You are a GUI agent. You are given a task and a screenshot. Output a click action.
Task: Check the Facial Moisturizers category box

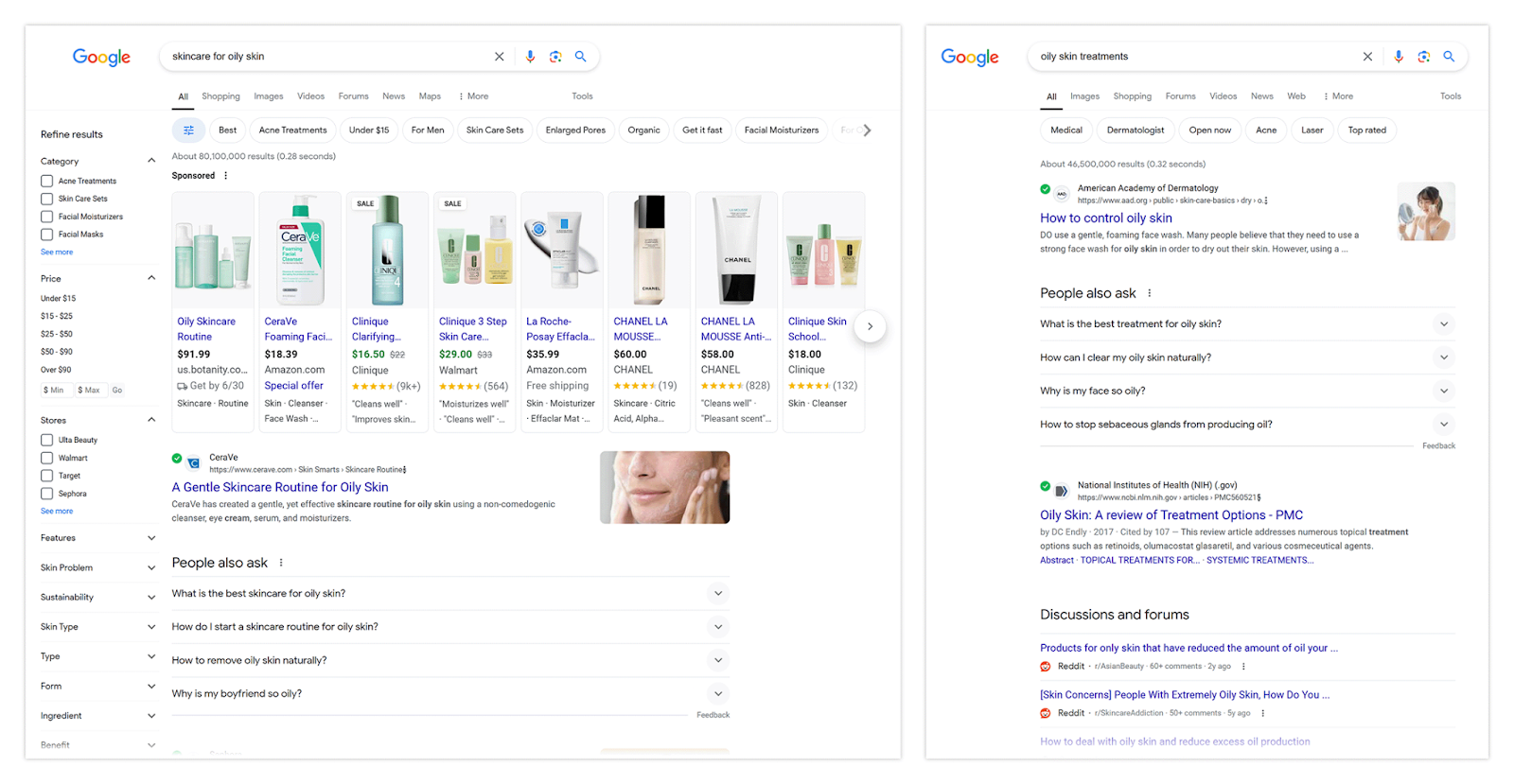[46, 217]
